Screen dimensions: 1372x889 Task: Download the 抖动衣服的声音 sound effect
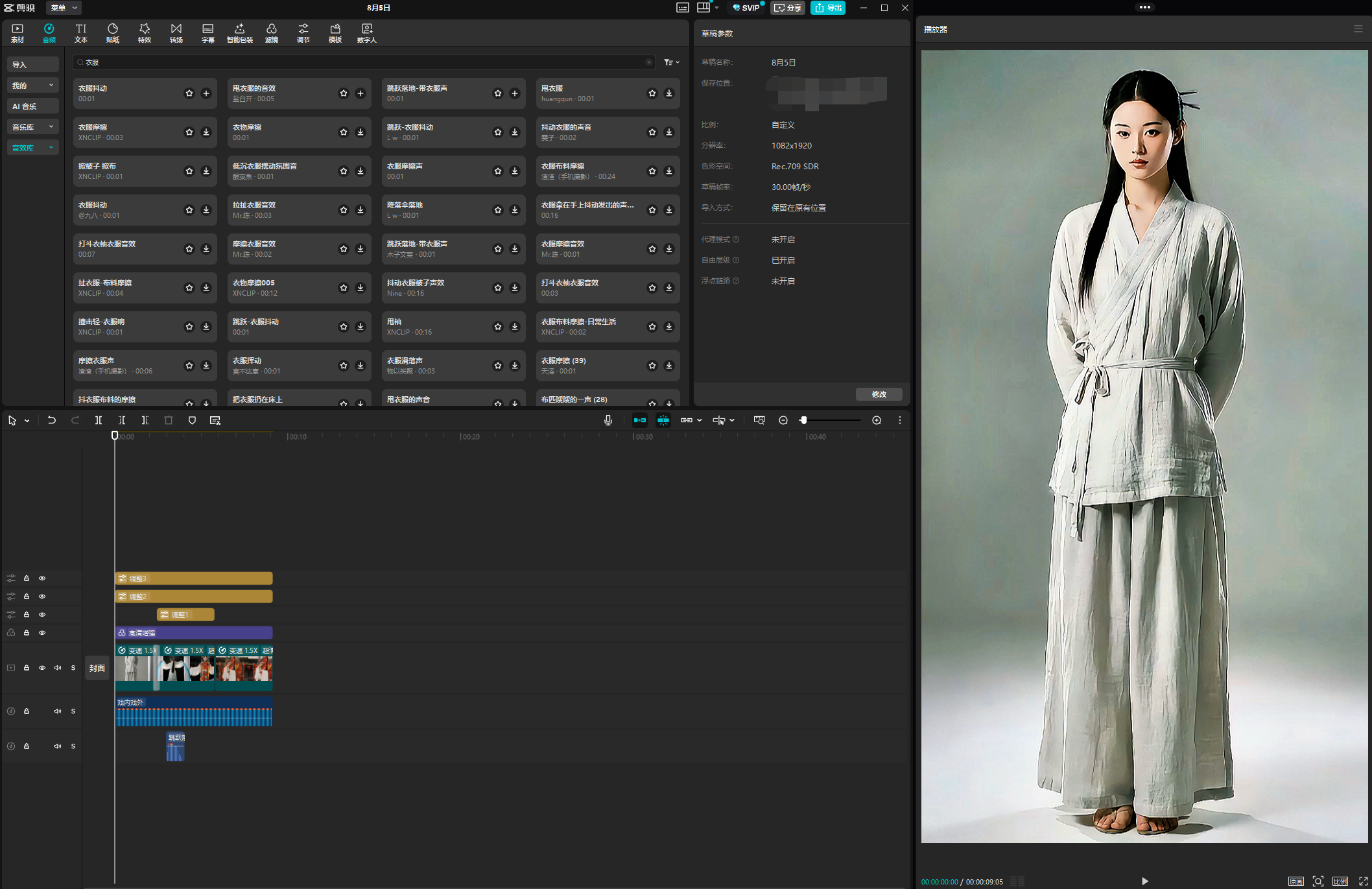coord(669,132)
